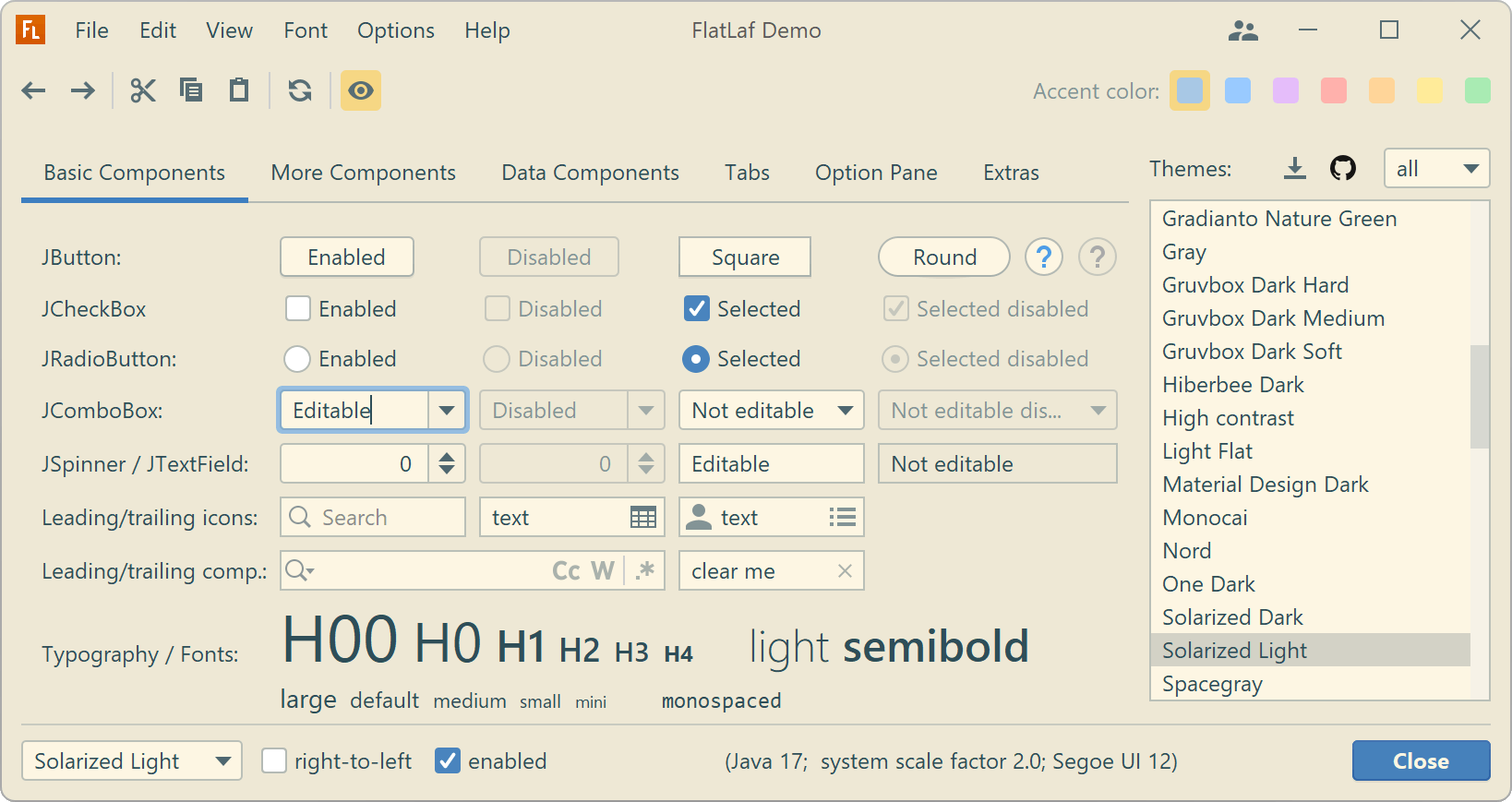The image size is (1512, 802).
Task: Click the GitHub icon beside Themes
Action: (1342, 168)
